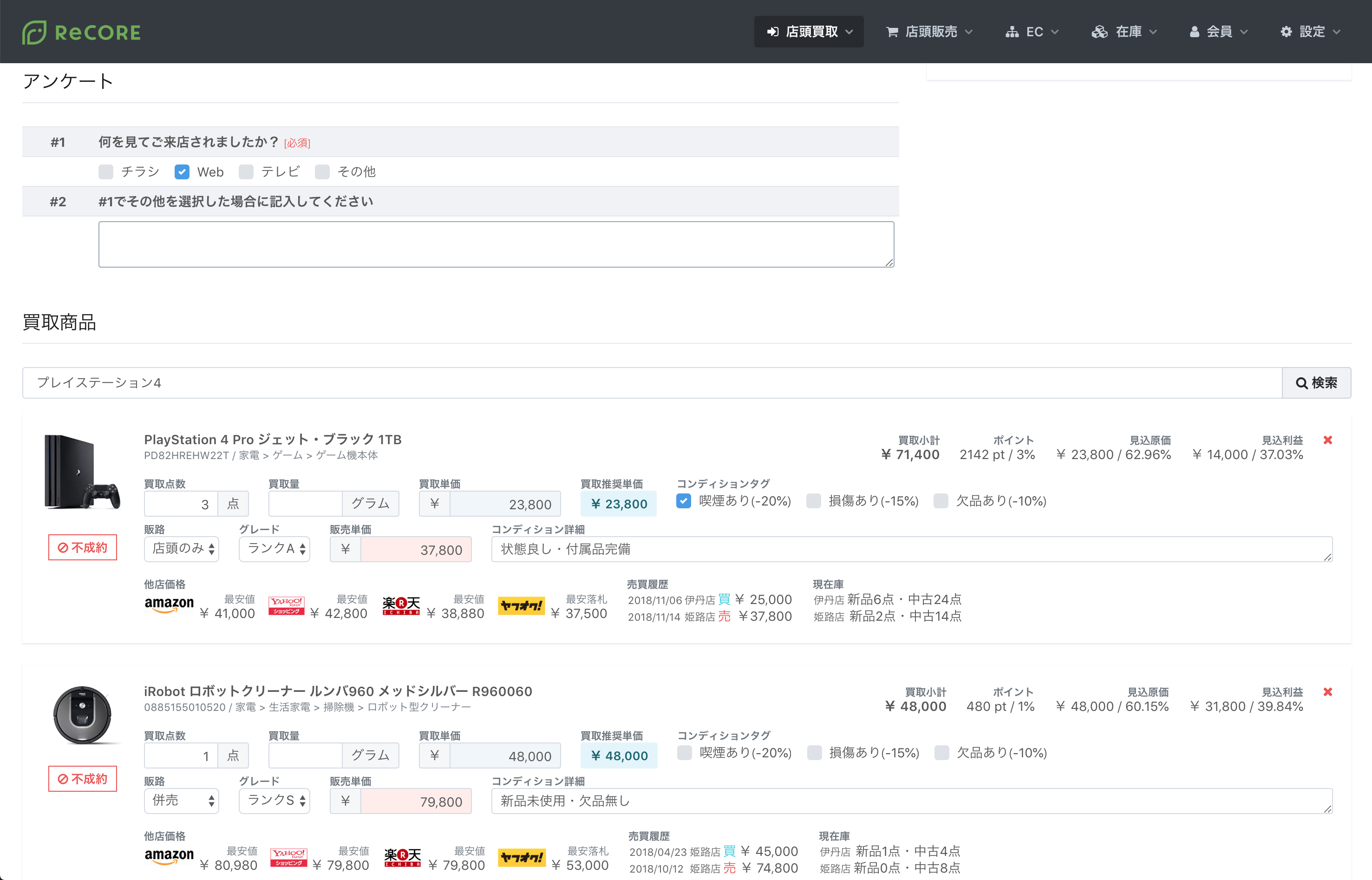Viewport: 1372px width, 880px height.
Task: Click 買取単価 field showing 48,000
Action: [x=505, y=756]
